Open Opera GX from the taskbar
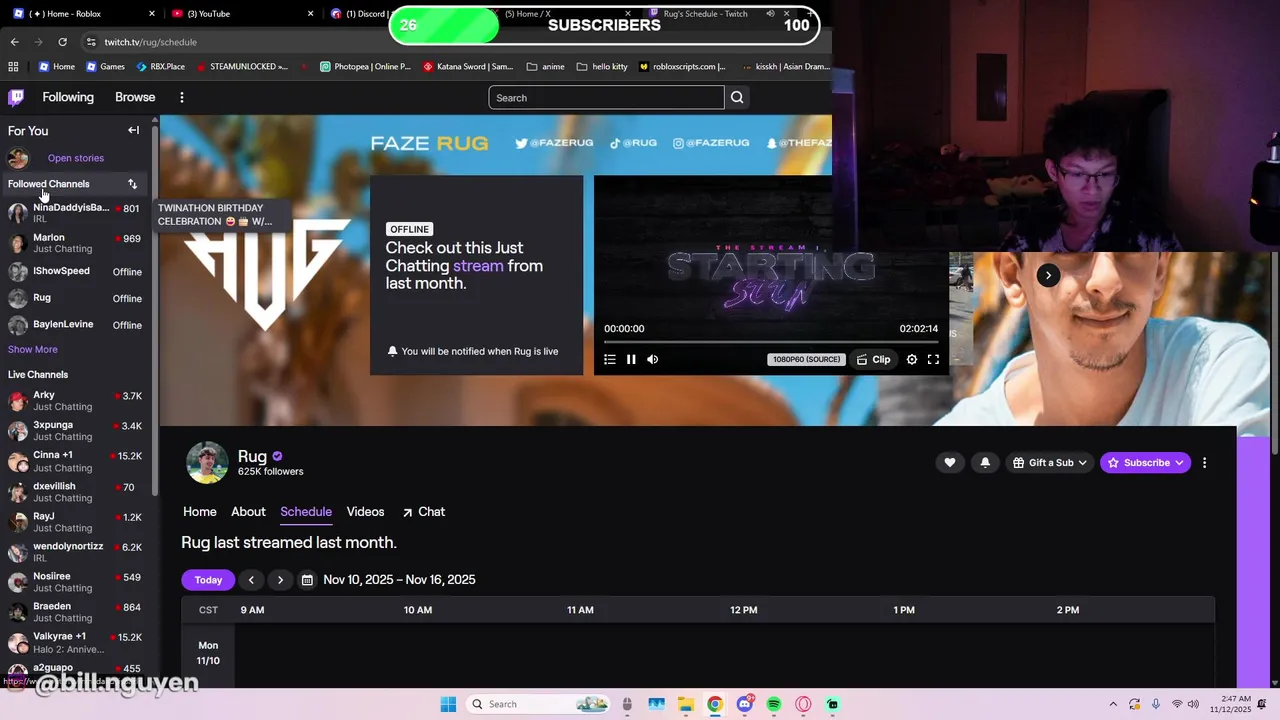Screen dimensions: 1280x720 point(803,704)
